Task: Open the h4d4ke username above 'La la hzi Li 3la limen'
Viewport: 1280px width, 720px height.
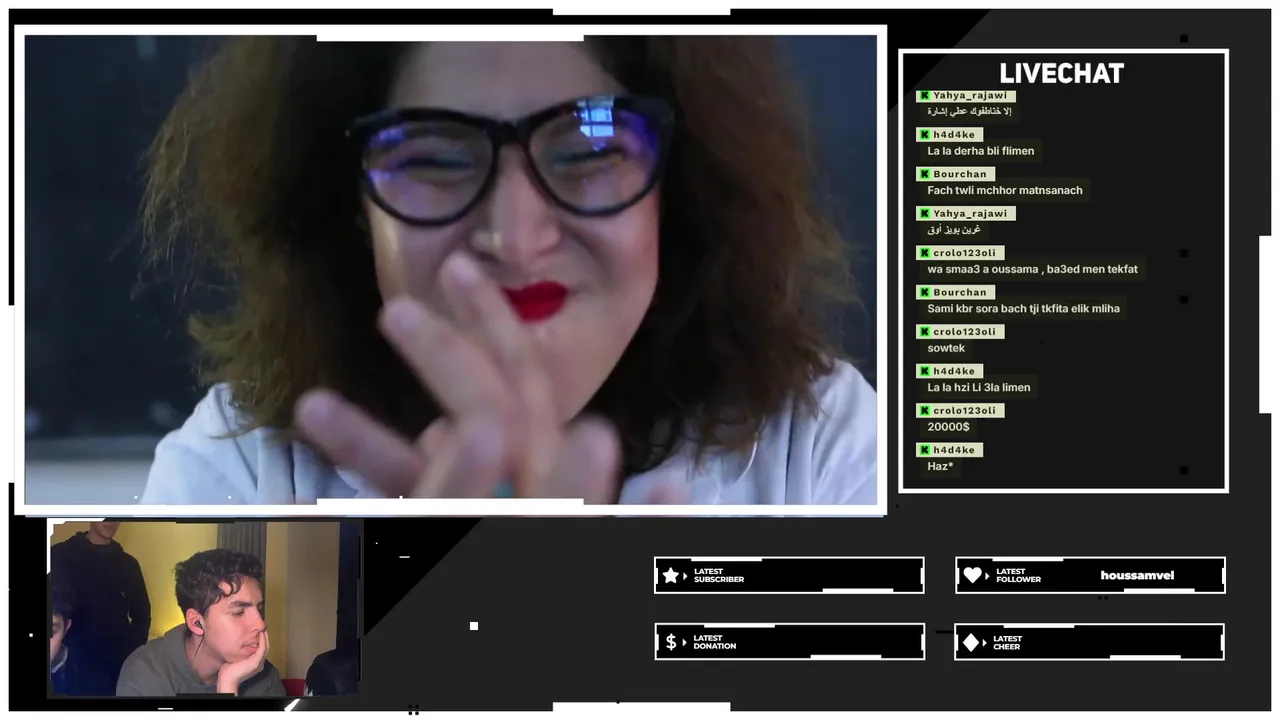Action: click(954, 371)
